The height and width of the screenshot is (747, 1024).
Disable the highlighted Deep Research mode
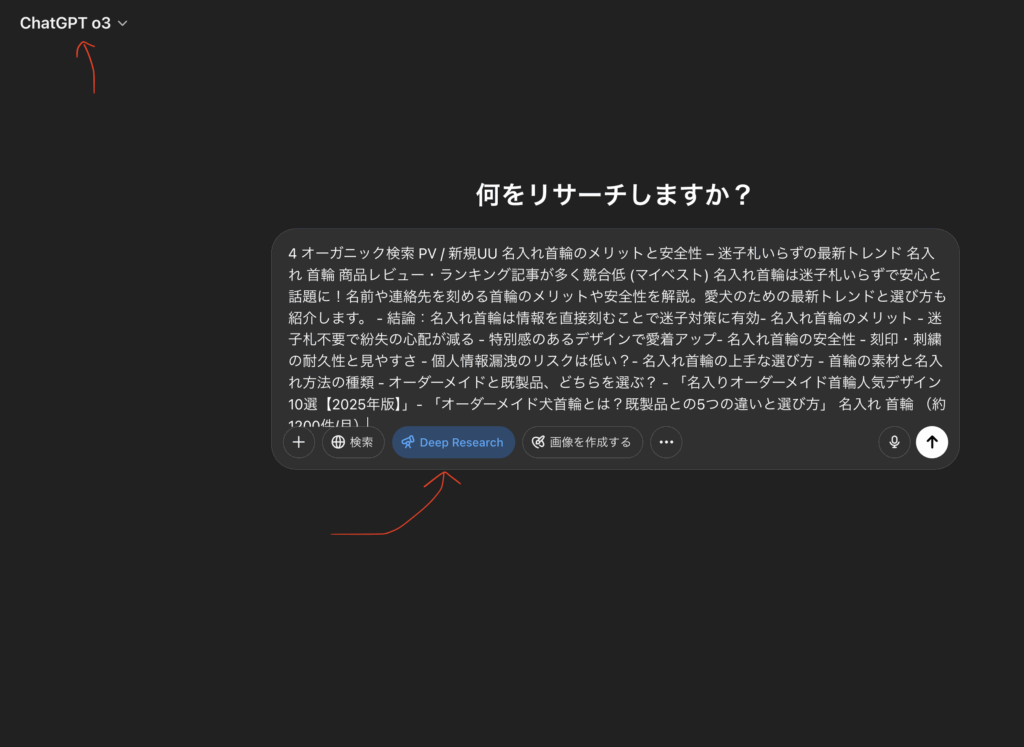(x=453, y=442)
